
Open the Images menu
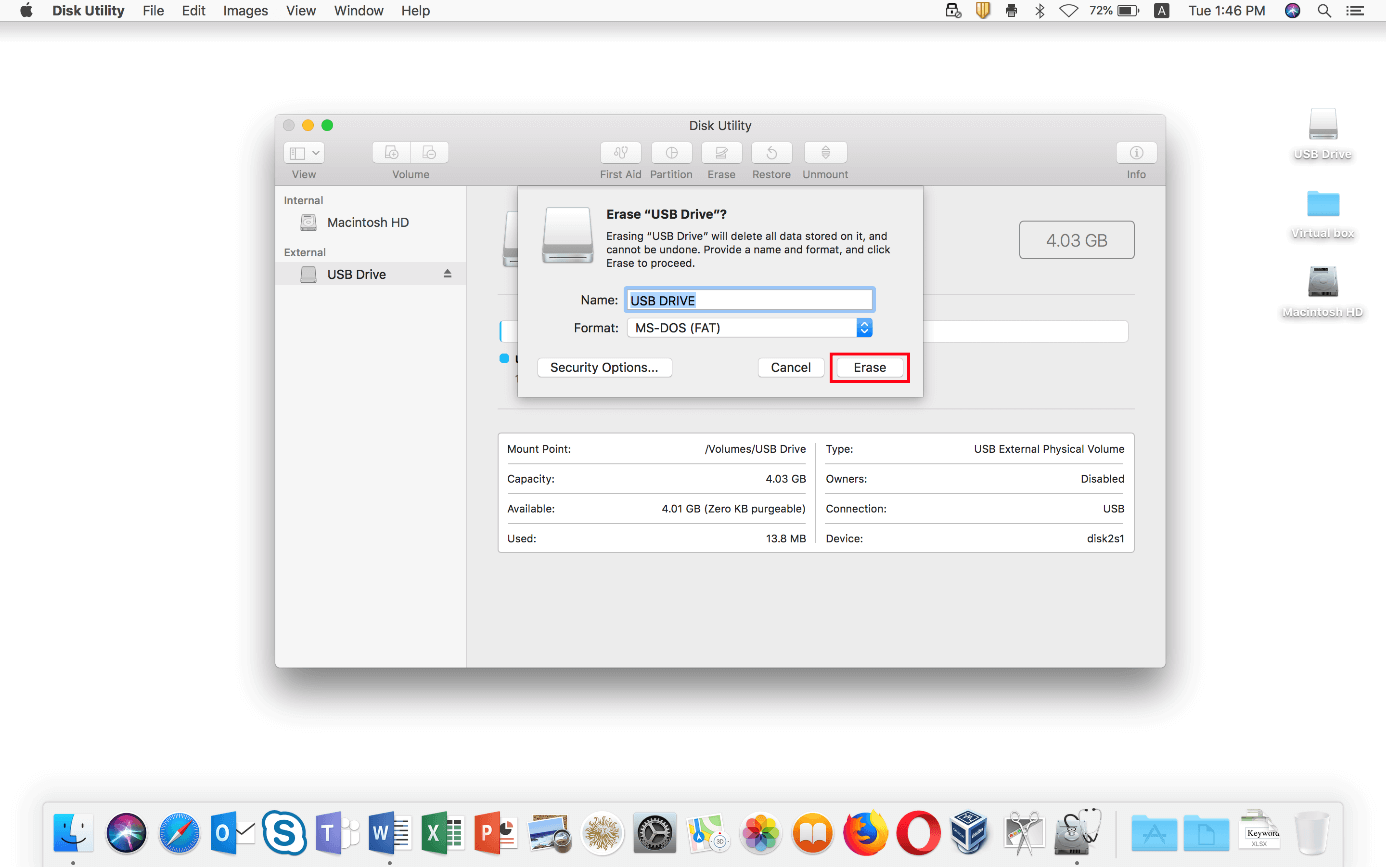click(x=245, y=11)
